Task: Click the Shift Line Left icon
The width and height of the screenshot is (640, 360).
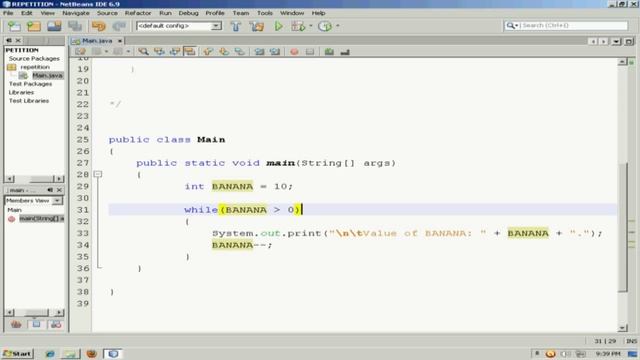Action: (259, 51)
